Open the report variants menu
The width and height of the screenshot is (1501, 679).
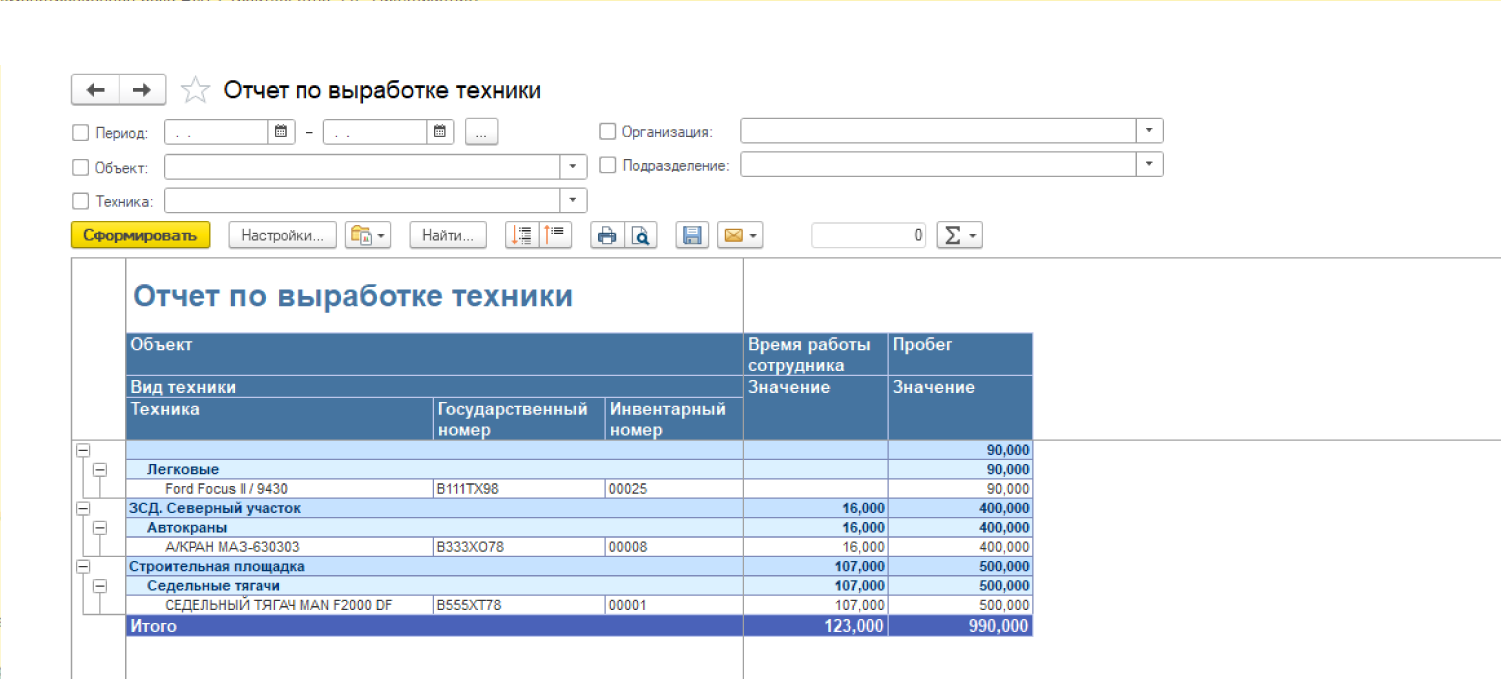pyautogui.click(x=367, y=235)
